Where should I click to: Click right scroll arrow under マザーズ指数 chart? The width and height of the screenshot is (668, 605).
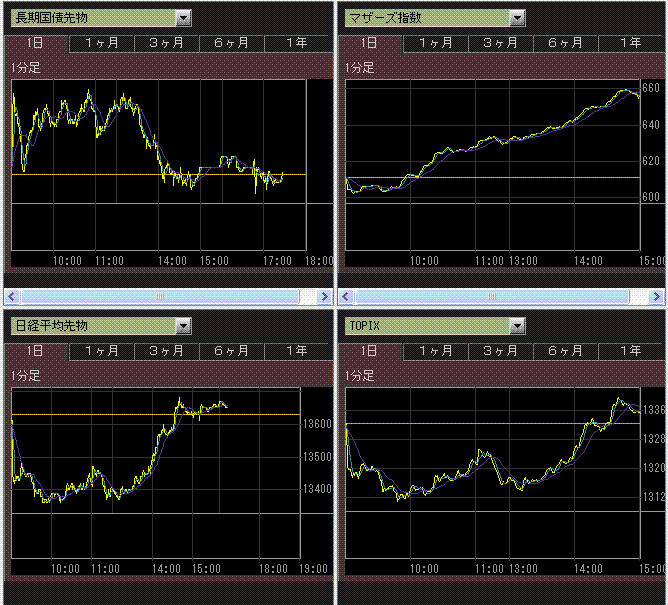click(x=656, y=296)
